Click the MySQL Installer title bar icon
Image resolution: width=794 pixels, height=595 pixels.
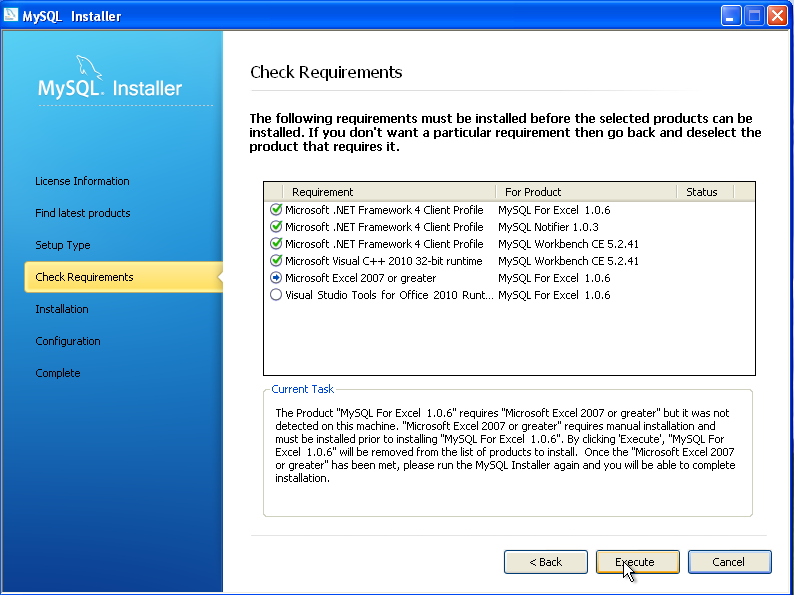[x=11, y=15]
